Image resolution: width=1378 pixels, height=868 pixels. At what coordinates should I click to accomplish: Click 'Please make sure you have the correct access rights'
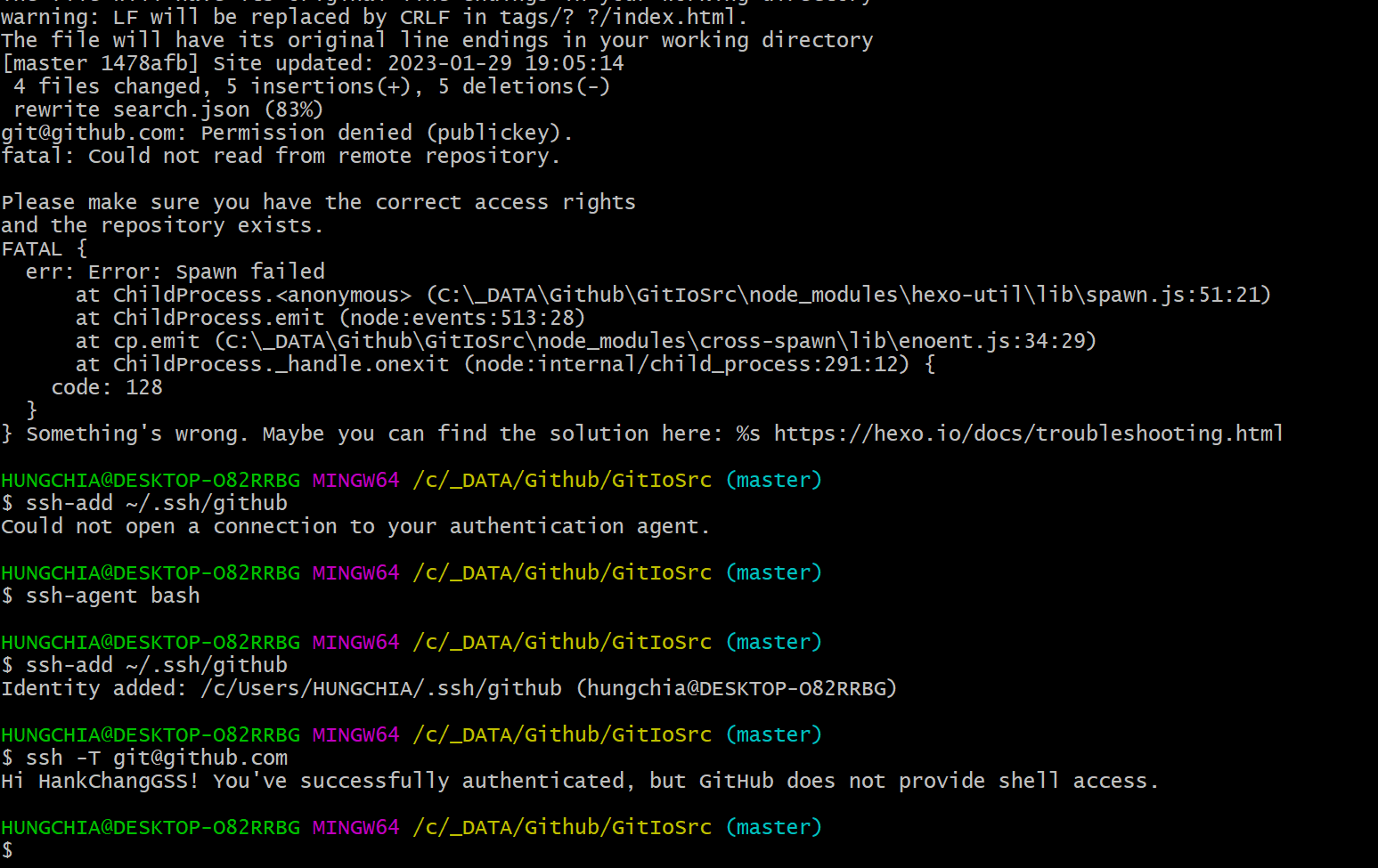coord(318,202)
